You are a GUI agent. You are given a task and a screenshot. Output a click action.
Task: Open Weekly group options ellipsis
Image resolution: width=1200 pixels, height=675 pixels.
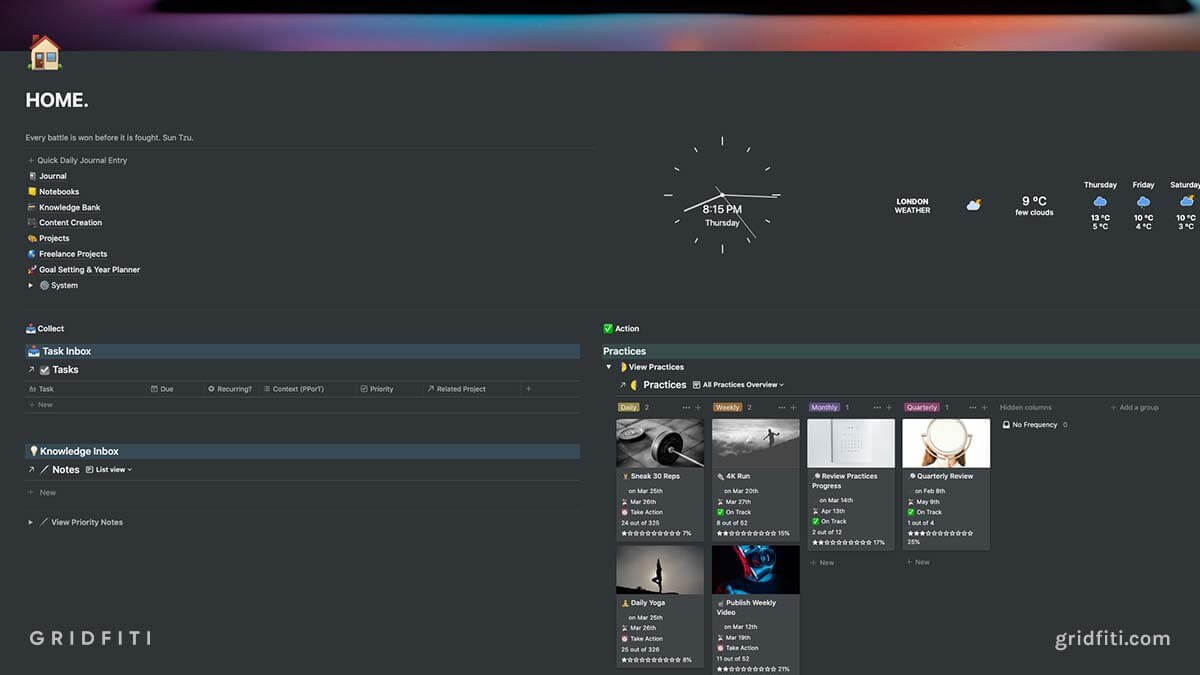click(782, 408)
